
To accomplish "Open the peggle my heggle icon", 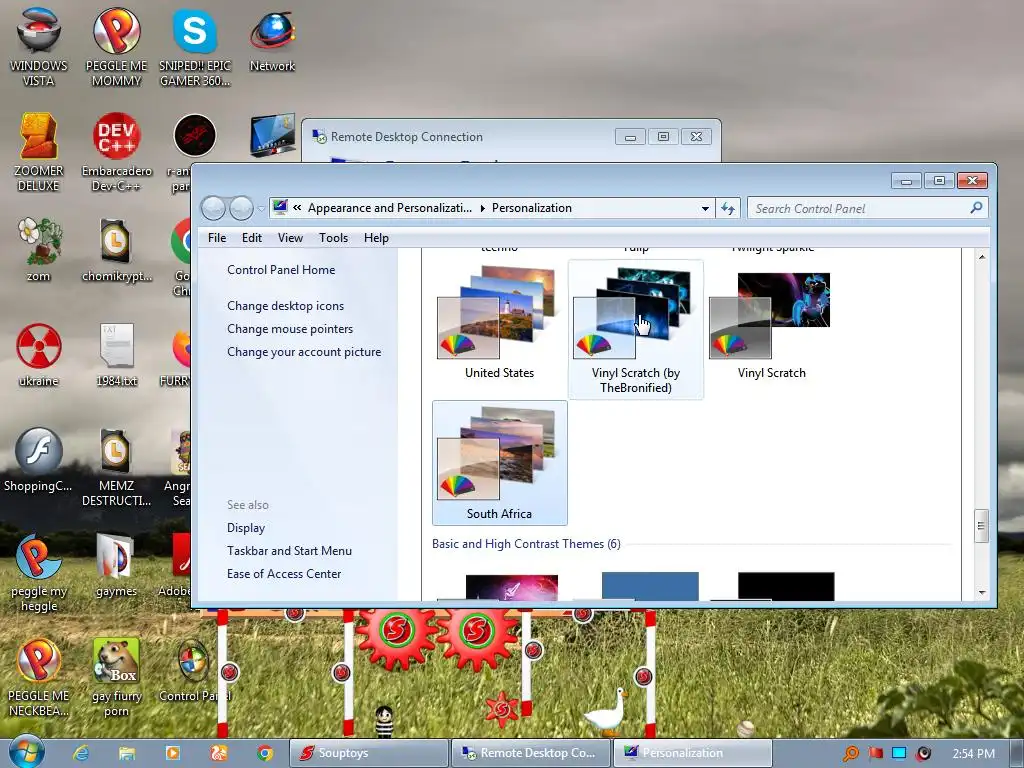I will point(39,572).
